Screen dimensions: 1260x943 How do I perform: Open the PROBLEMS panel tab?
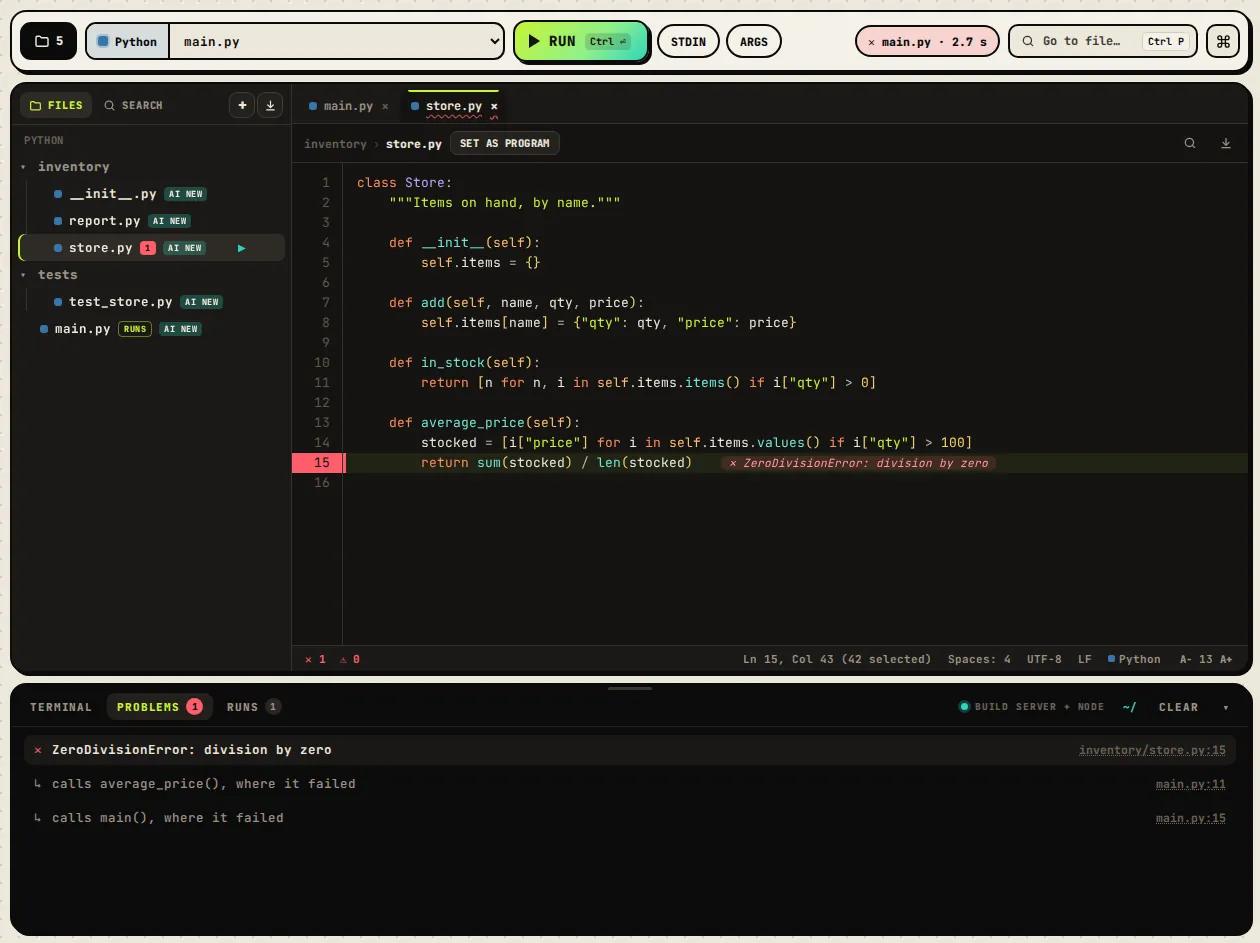pyautogui.click(x=159, y=707)
